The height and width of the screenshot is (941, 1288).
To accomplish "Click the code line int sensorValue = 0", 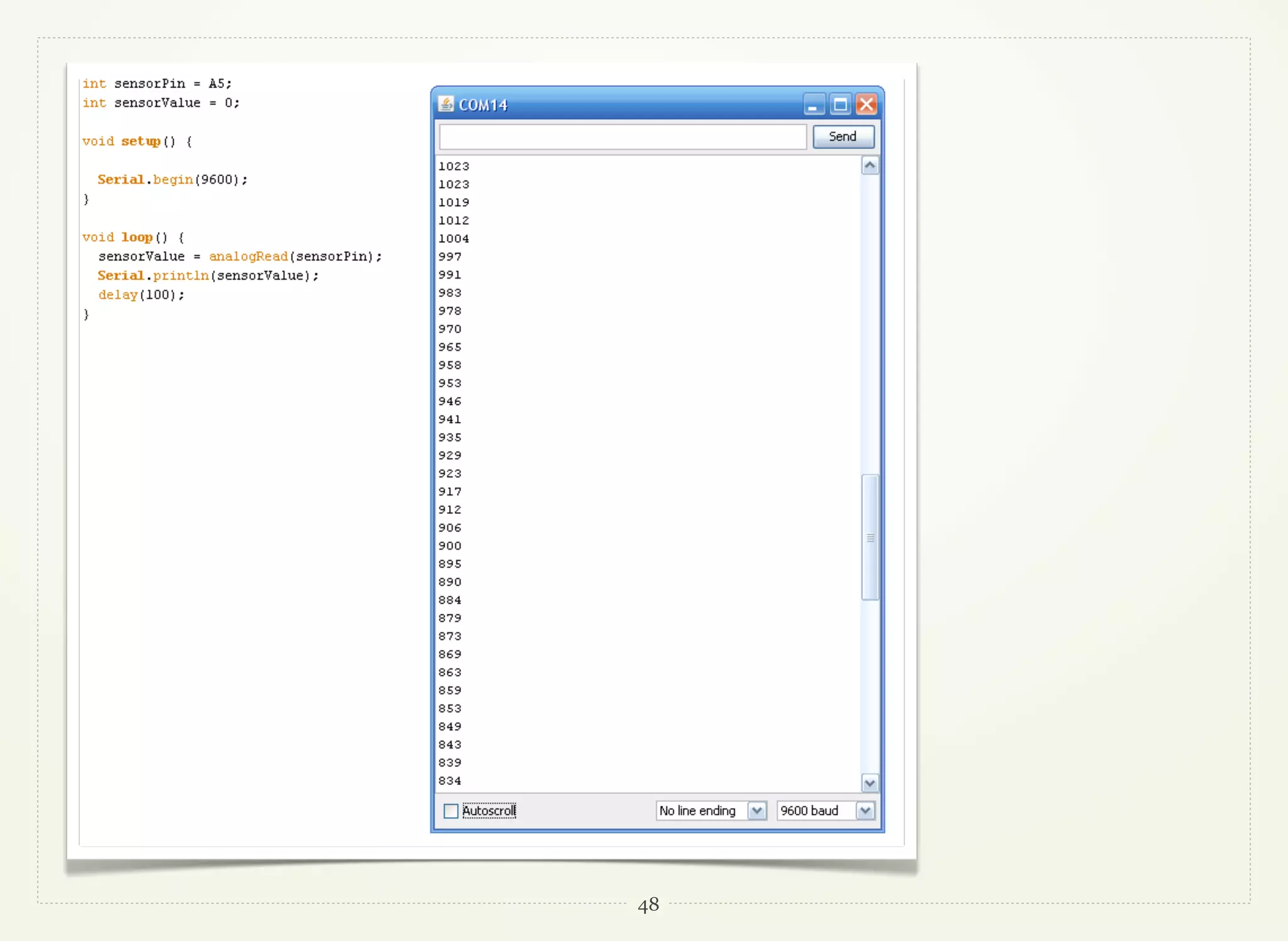I will click(x=161, y=103).
